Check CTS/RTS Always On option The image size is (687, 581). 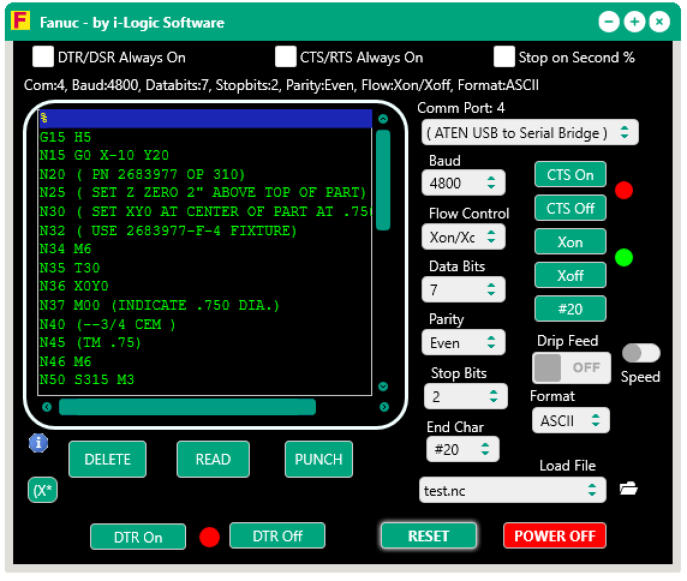(286, 57)
